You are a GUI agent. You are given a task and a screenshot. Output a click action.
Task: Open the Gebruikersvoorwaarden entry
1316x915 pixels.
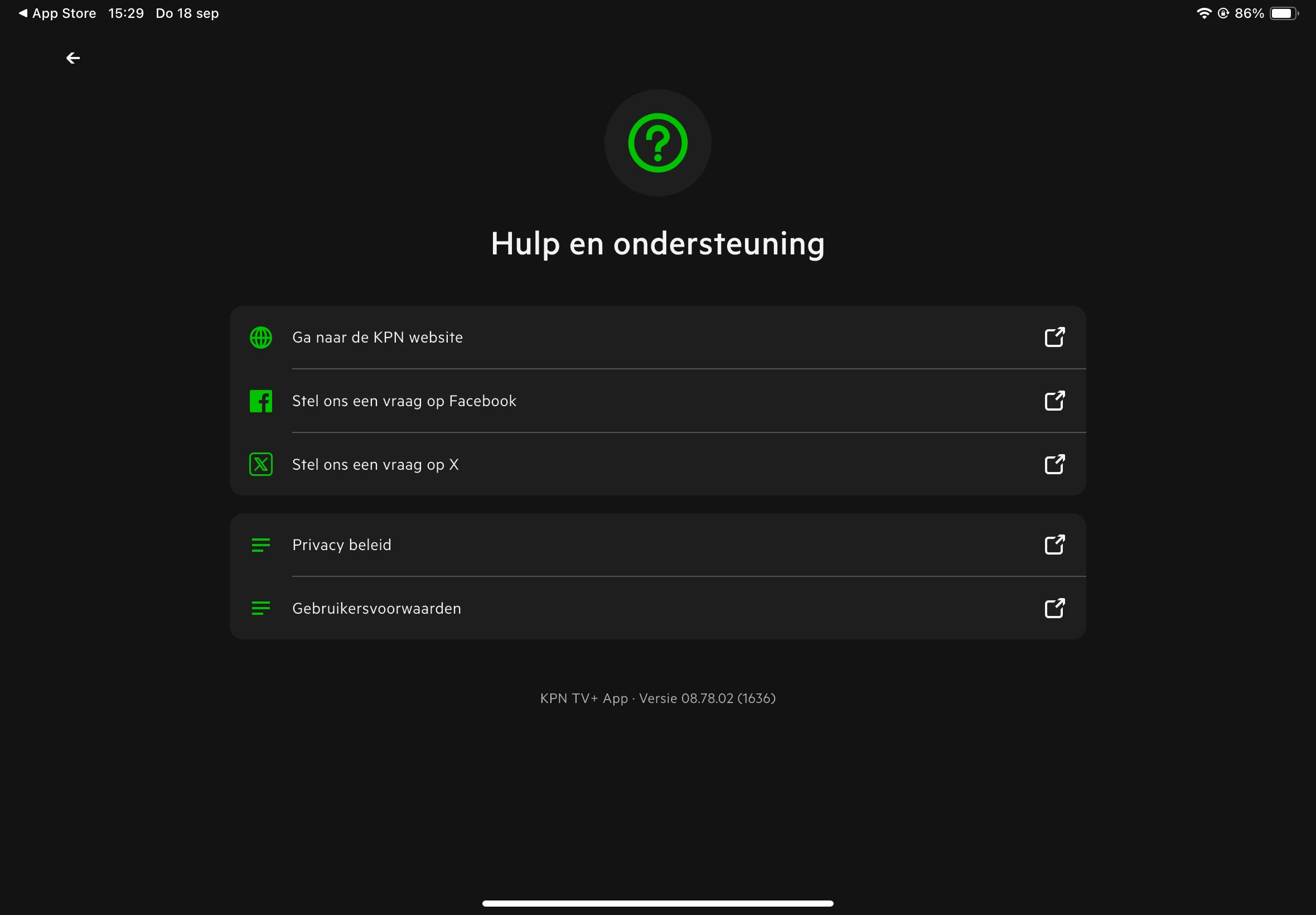(x=376, y=609)
